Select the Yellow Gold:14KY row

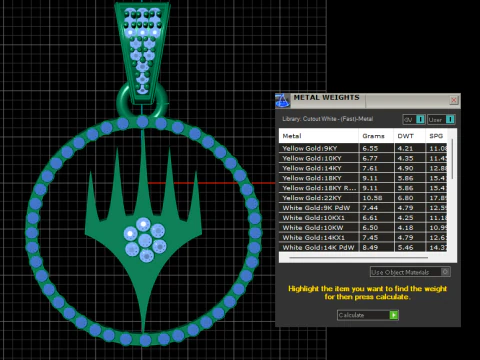coord(363,168)
